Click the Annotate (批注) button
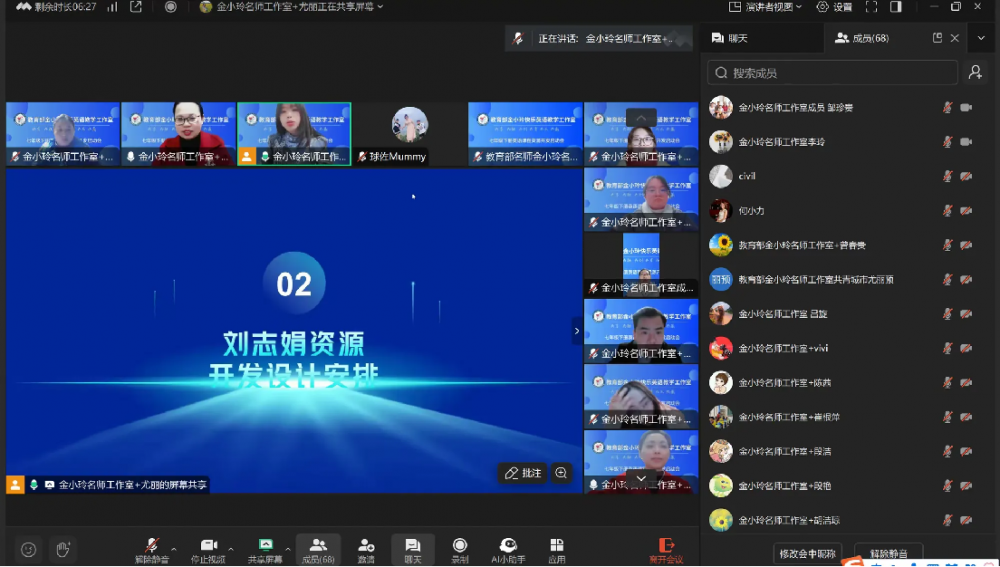The width and height of the screenshot is (1000, 567). 522,473
